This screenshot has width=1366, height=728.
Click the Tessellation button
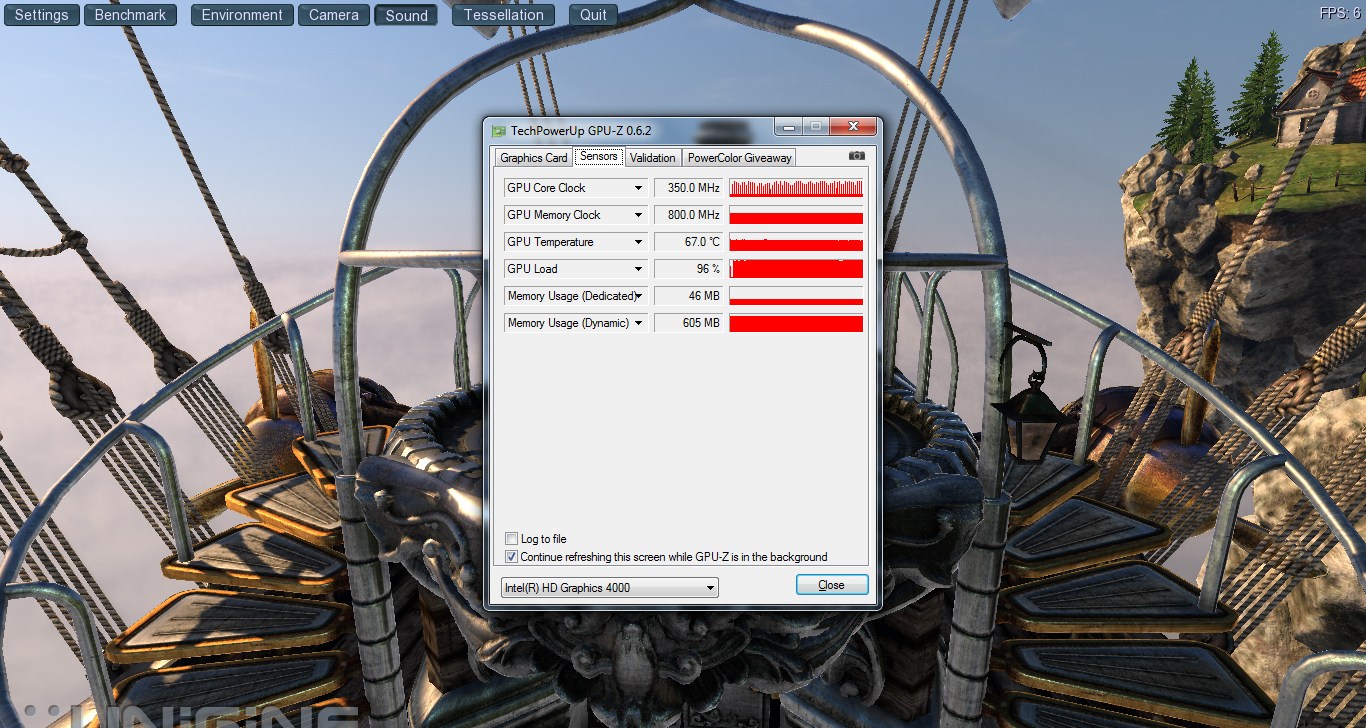click(504, 15)
